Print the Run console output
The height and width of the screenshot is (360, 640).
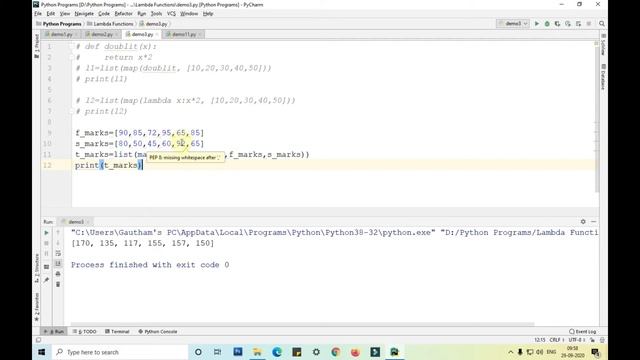coord(58,274)
